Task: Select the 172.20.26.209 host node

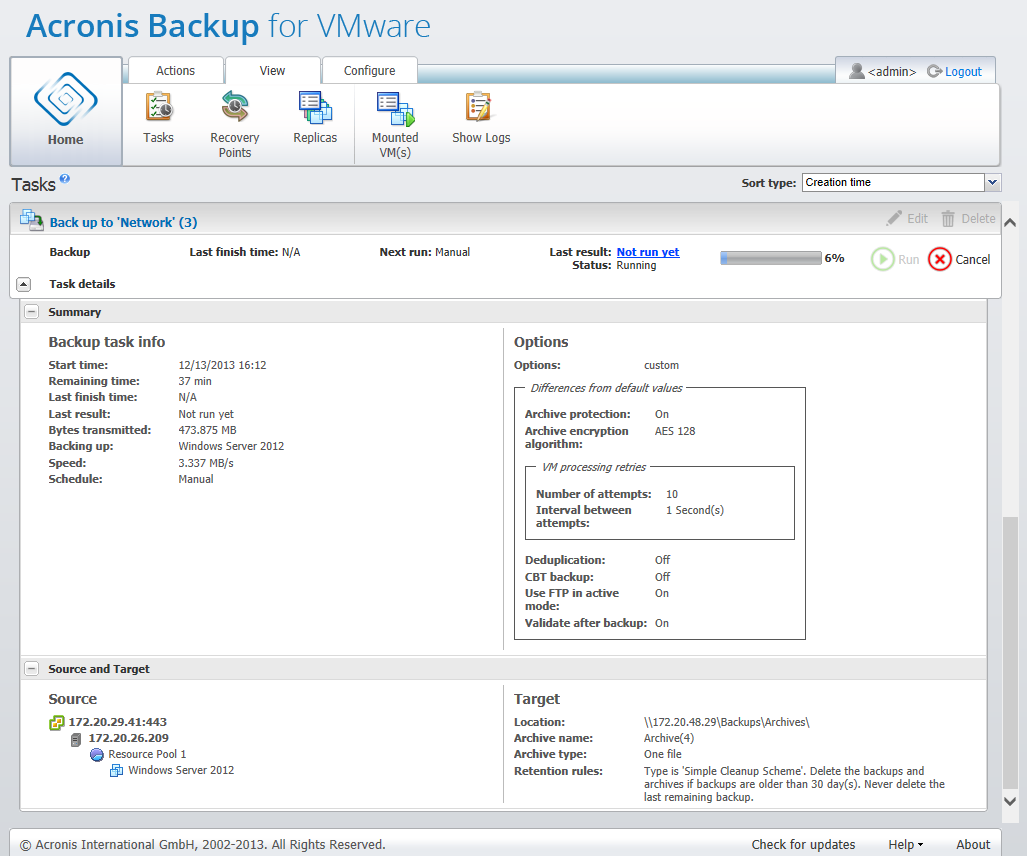Action: (x=128, y=738)
